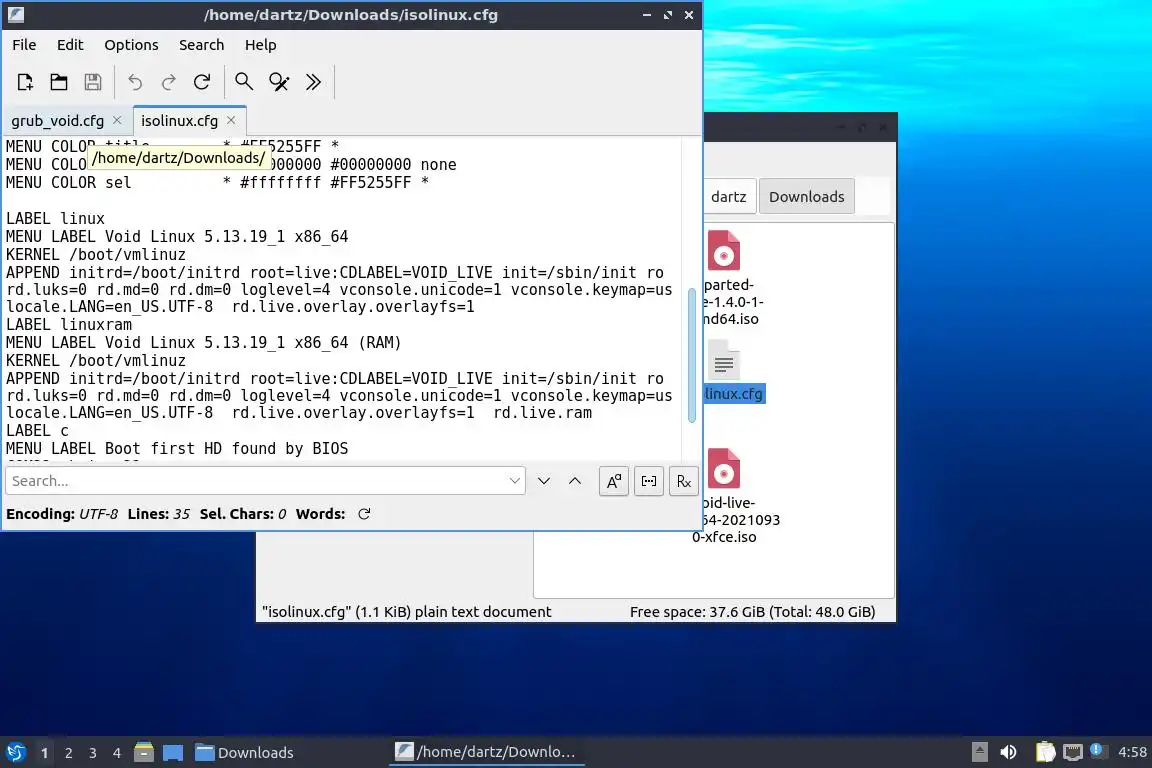Open the network monitor tray icon

pyautogui.click(x=1073, y=752)
